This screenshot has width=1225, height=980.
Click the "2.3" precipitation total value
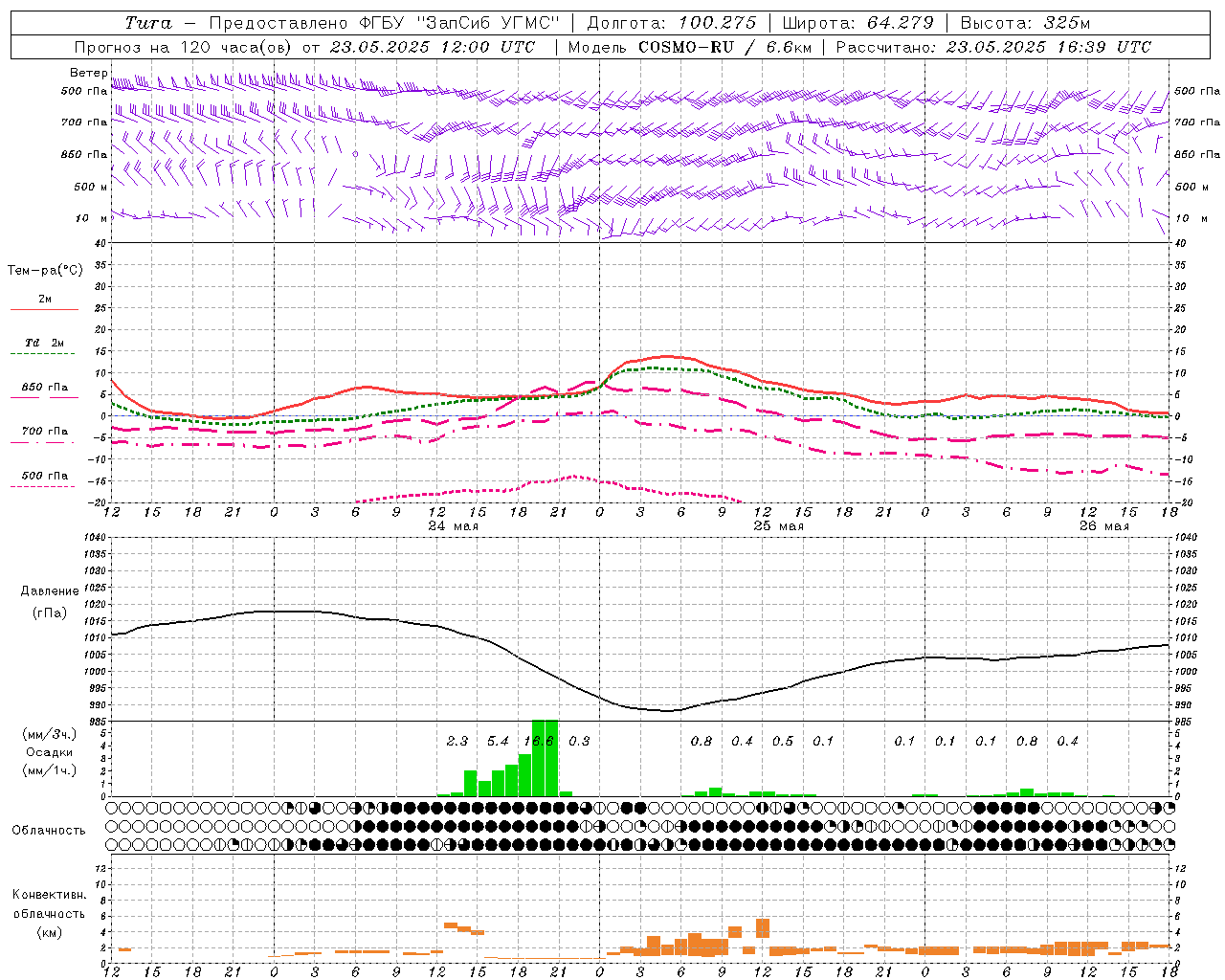tap(457, 741)
